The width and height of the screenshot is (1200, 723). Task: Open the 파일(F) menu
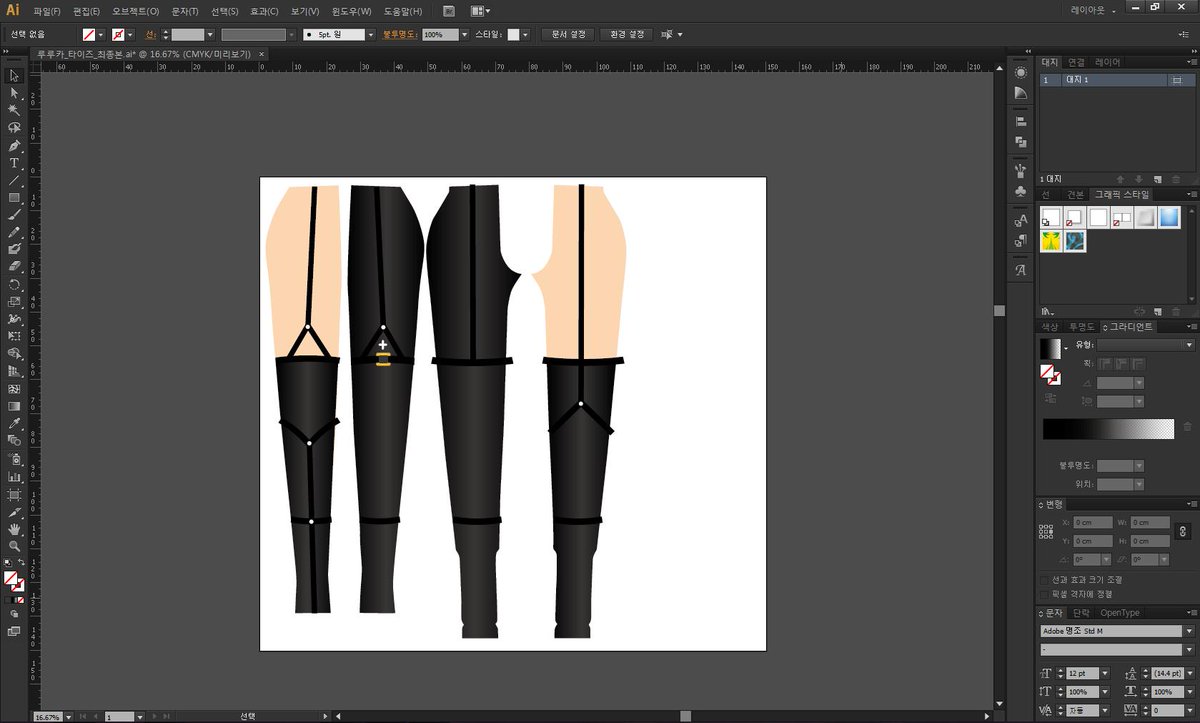[x=46, y=11]
